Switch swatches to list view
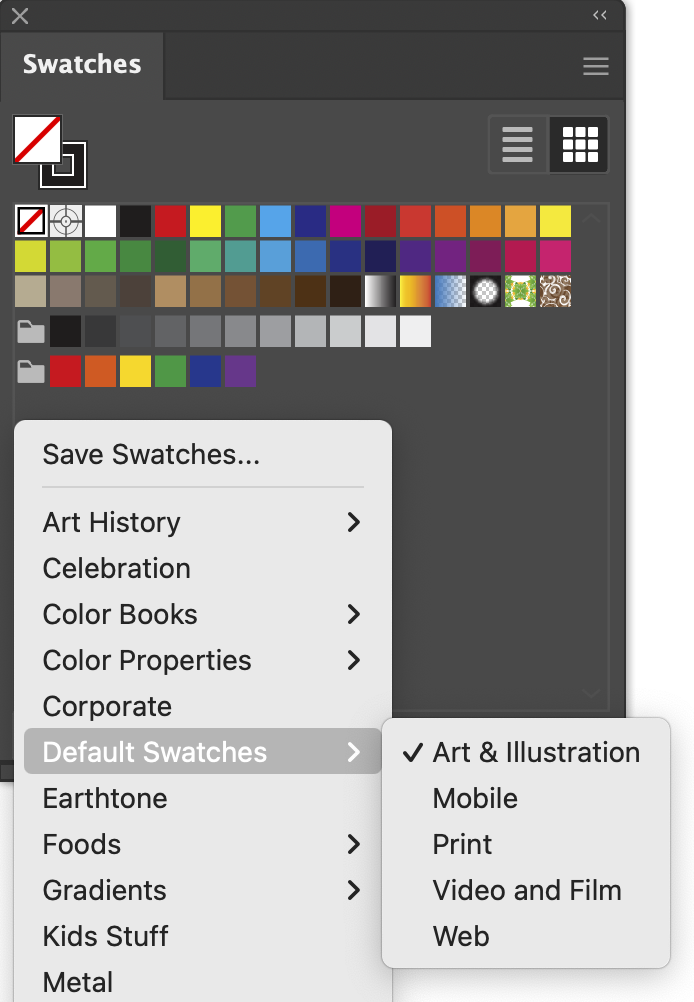The width and height of the screenshot is (694, 1002). coord(518,144)
